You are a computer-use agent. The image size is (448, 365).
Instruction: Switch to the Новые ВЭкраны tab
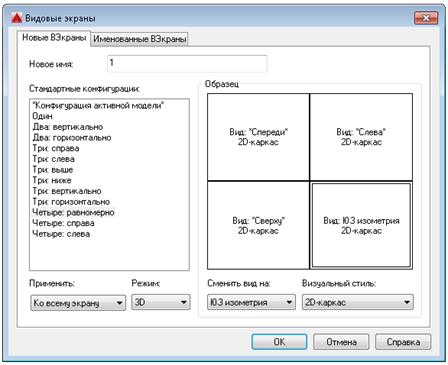coord(54,38)
